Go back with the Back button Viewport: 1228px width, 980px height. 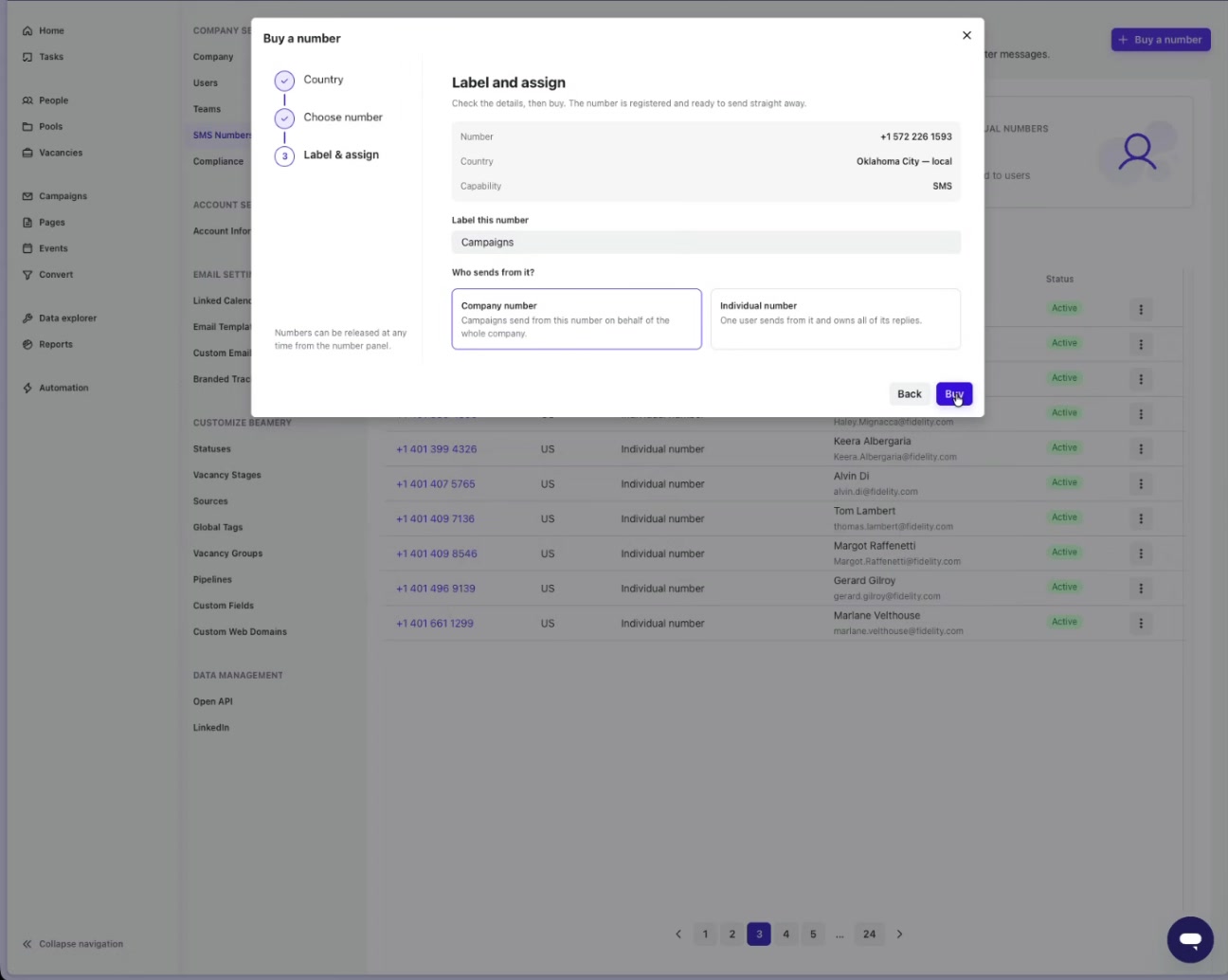coord(910,394)
